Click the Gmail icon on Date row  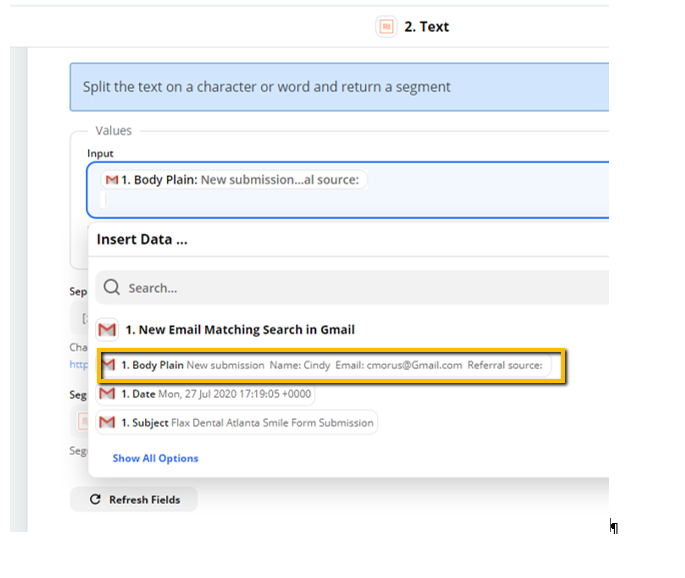(107, 394)
